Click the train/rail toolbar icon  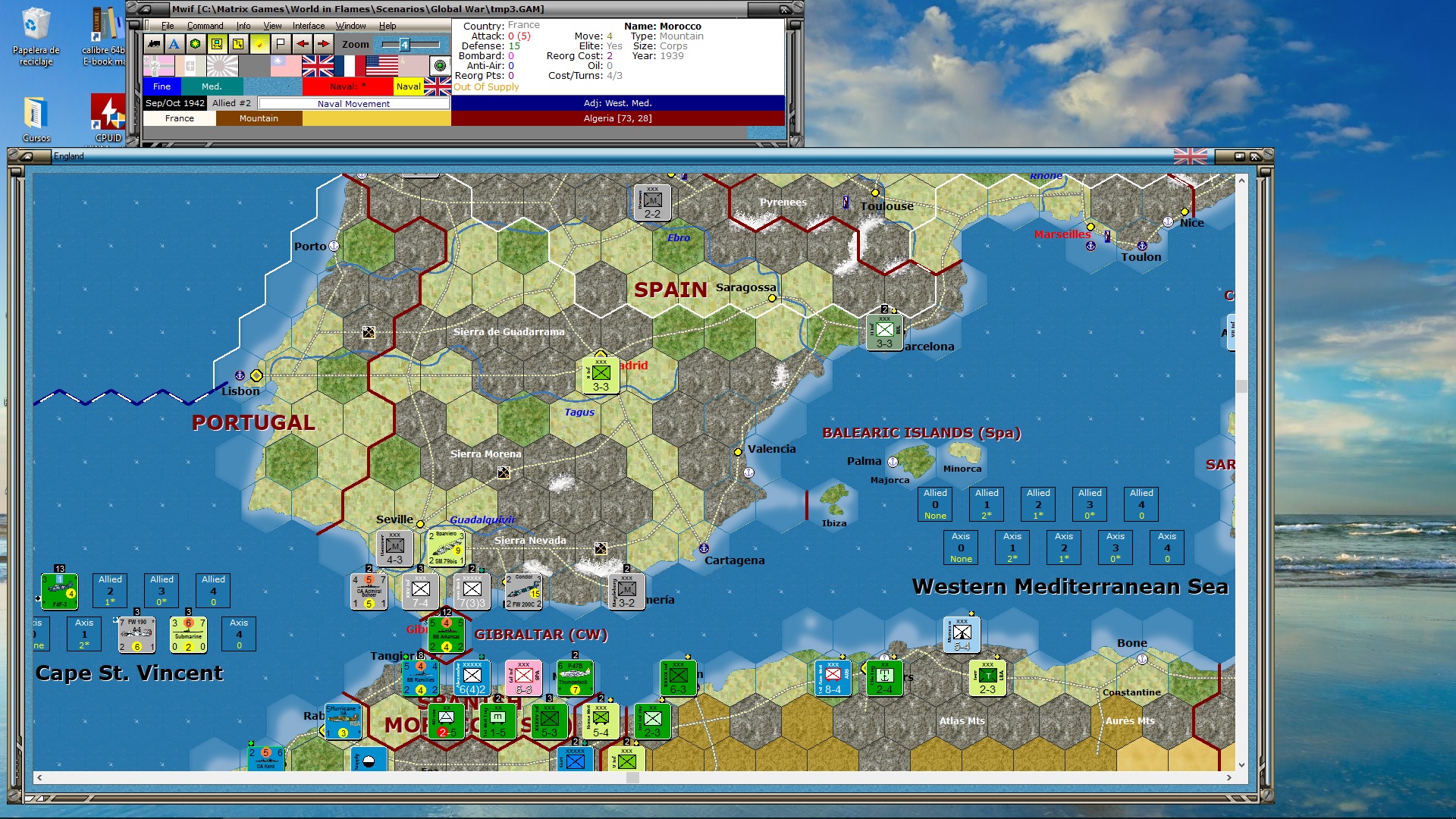point(154,44)
